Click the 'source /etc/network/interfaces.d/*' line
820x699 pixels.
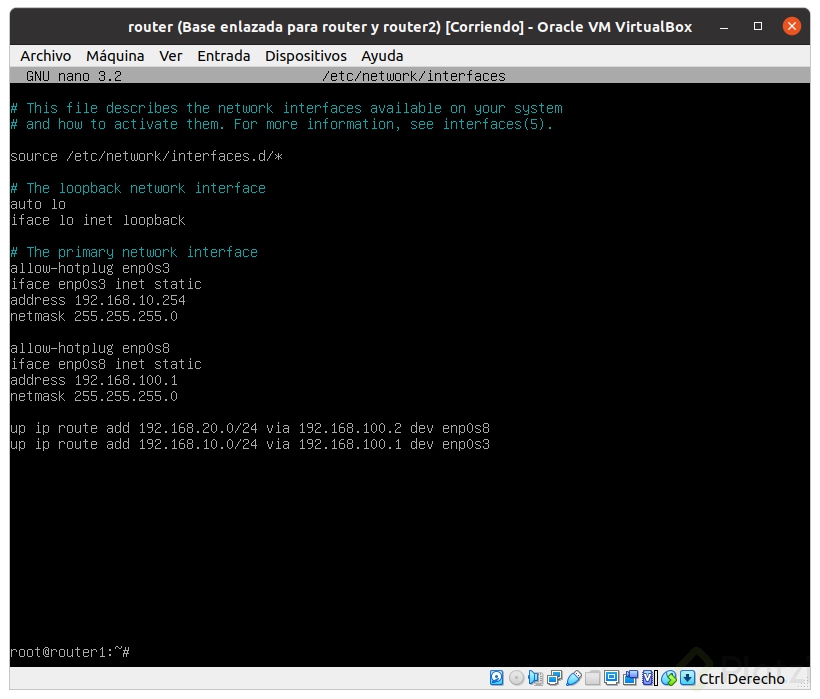146,156
